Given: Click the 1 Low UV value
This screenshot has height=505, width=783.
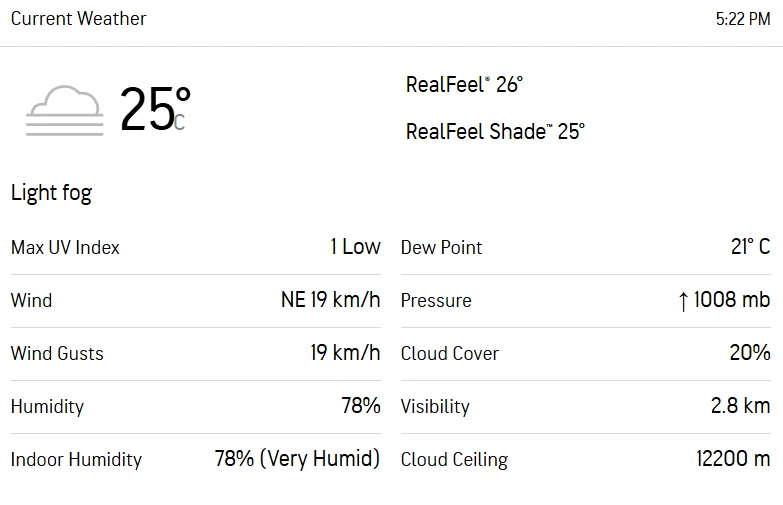Looking at the screenshot, I should click(356, 247).
